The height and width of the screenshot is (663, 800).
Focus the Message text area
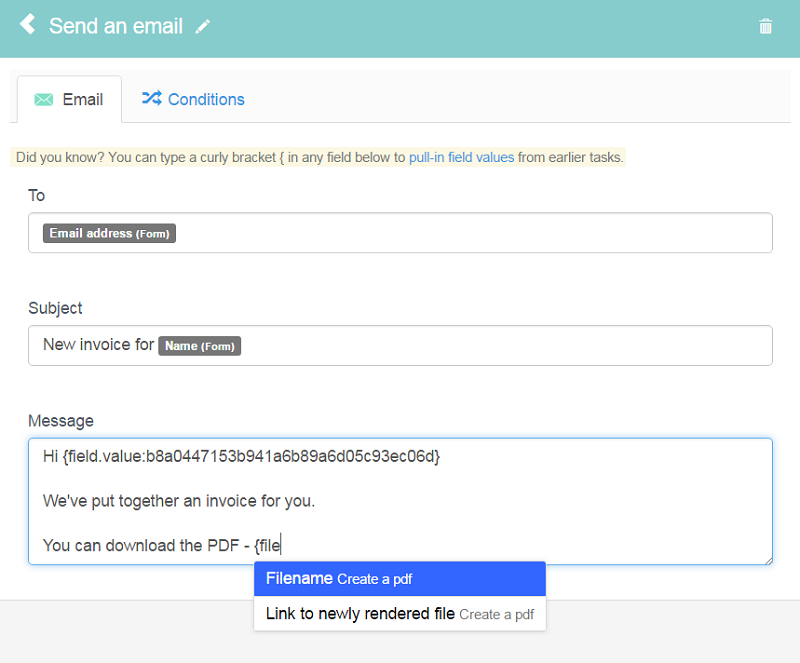click(x=401, y=501)
